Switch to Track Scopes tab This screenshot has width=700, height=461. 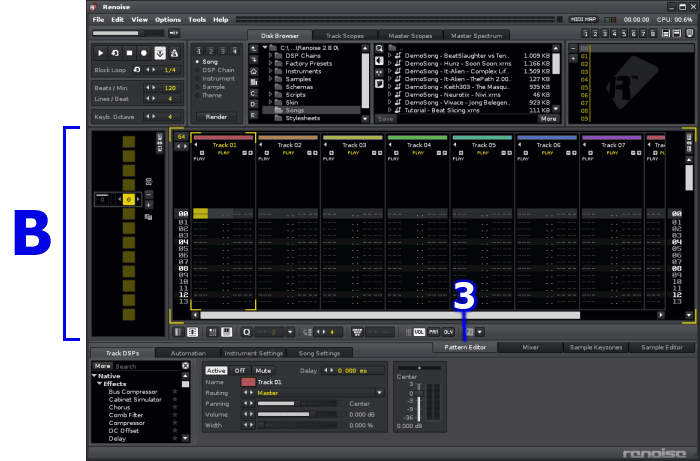click(345, 36)
